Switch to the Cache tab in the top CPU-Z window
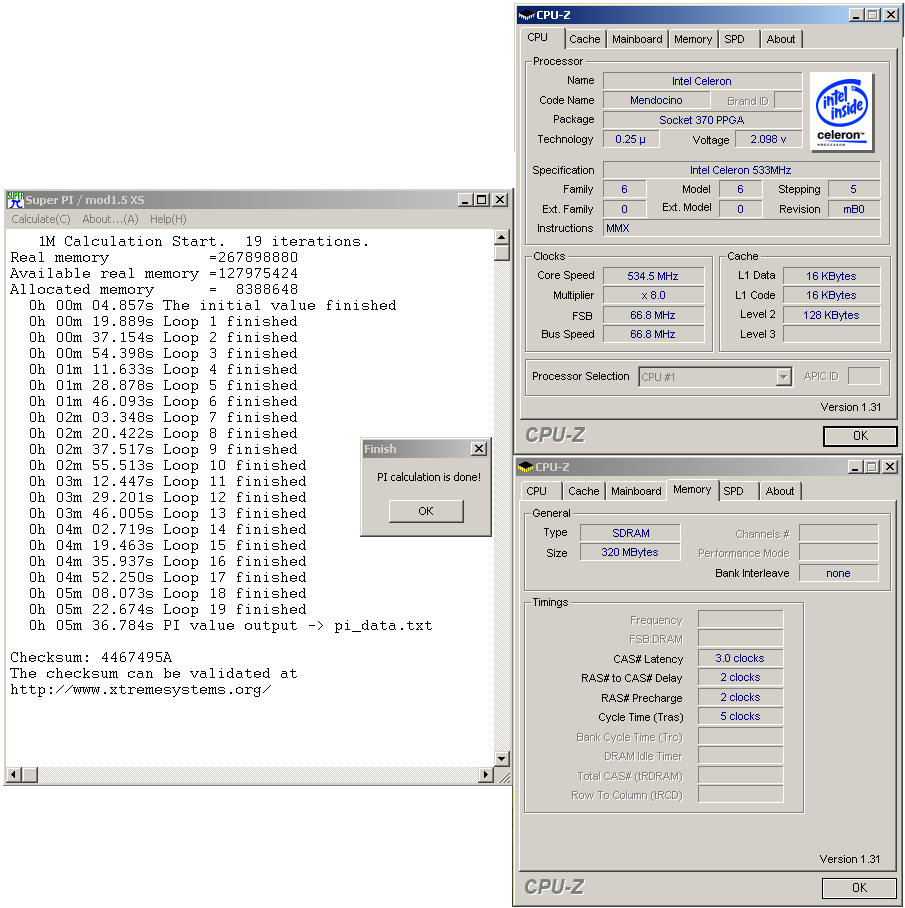Screen dimensions: 905x908 [x=585, y=39]
